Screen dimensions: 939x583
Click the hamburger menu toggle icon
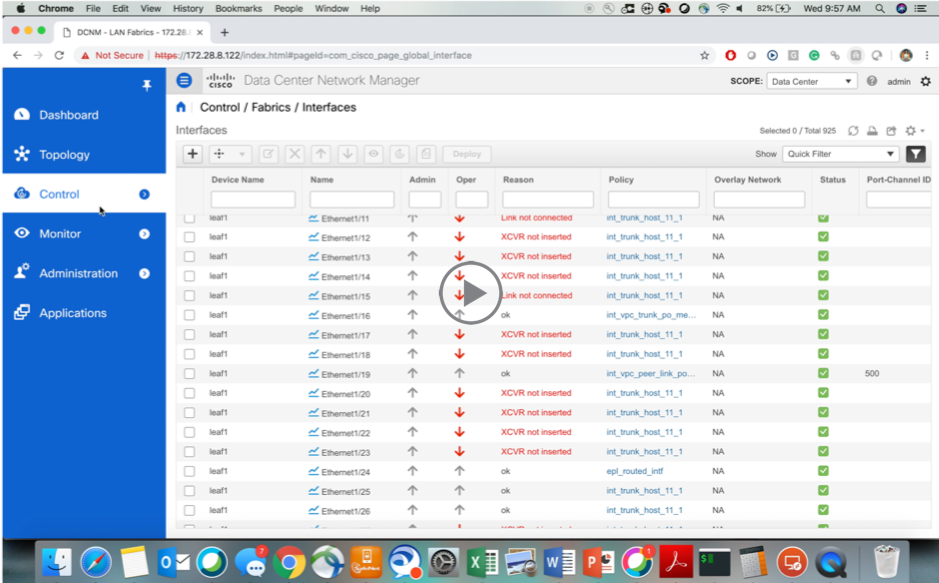point(184,81)
